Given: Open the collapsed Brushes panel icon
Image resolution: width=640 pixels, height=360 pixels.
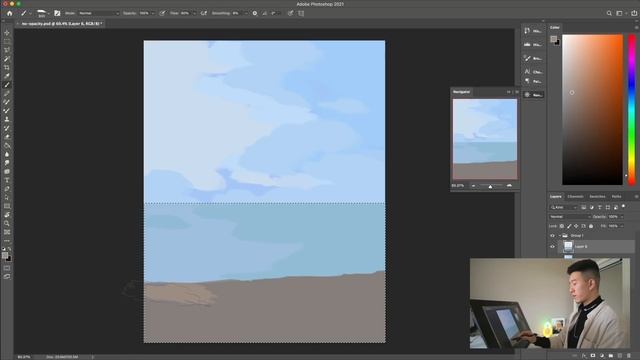Looking at the screenshot, I should [527, 58].
